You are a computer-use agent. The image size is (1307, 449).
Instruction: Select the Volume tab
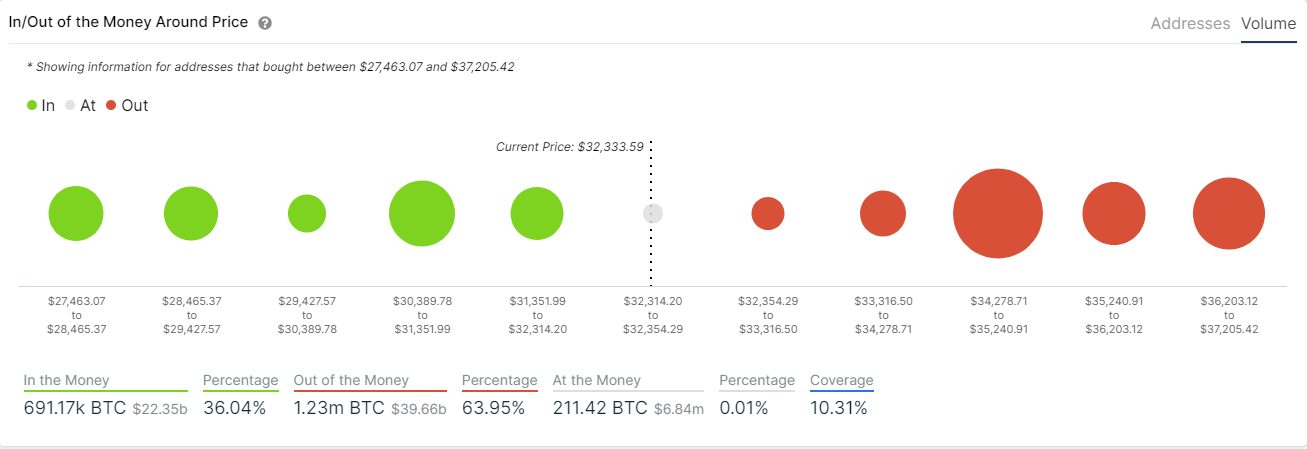[x=1269, y=23]
